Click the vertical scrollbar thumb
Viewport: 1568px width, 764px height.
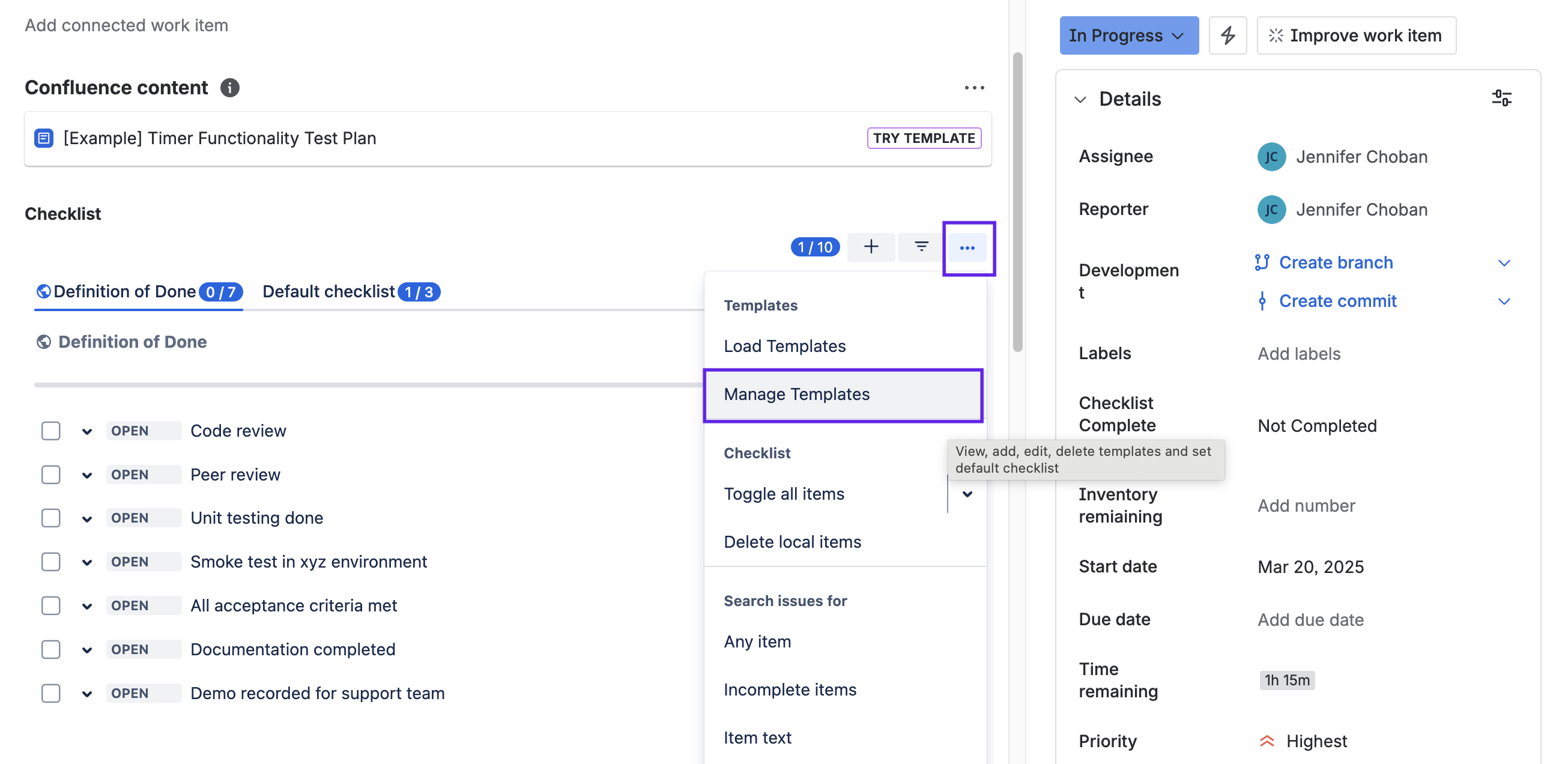[1017, 201]
